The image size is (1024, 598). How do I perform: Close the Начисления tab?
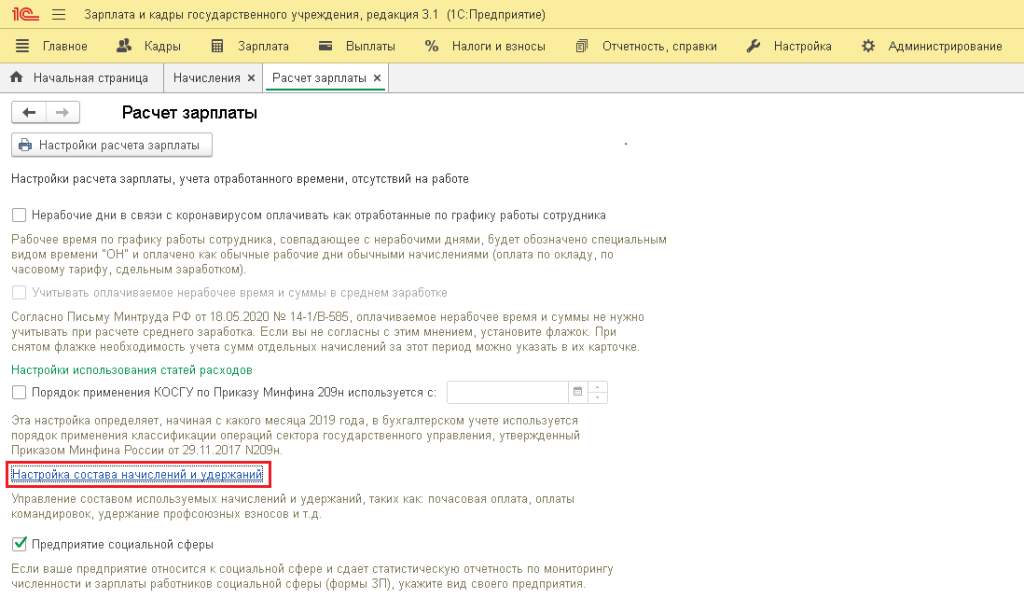(x=251, y=78)
